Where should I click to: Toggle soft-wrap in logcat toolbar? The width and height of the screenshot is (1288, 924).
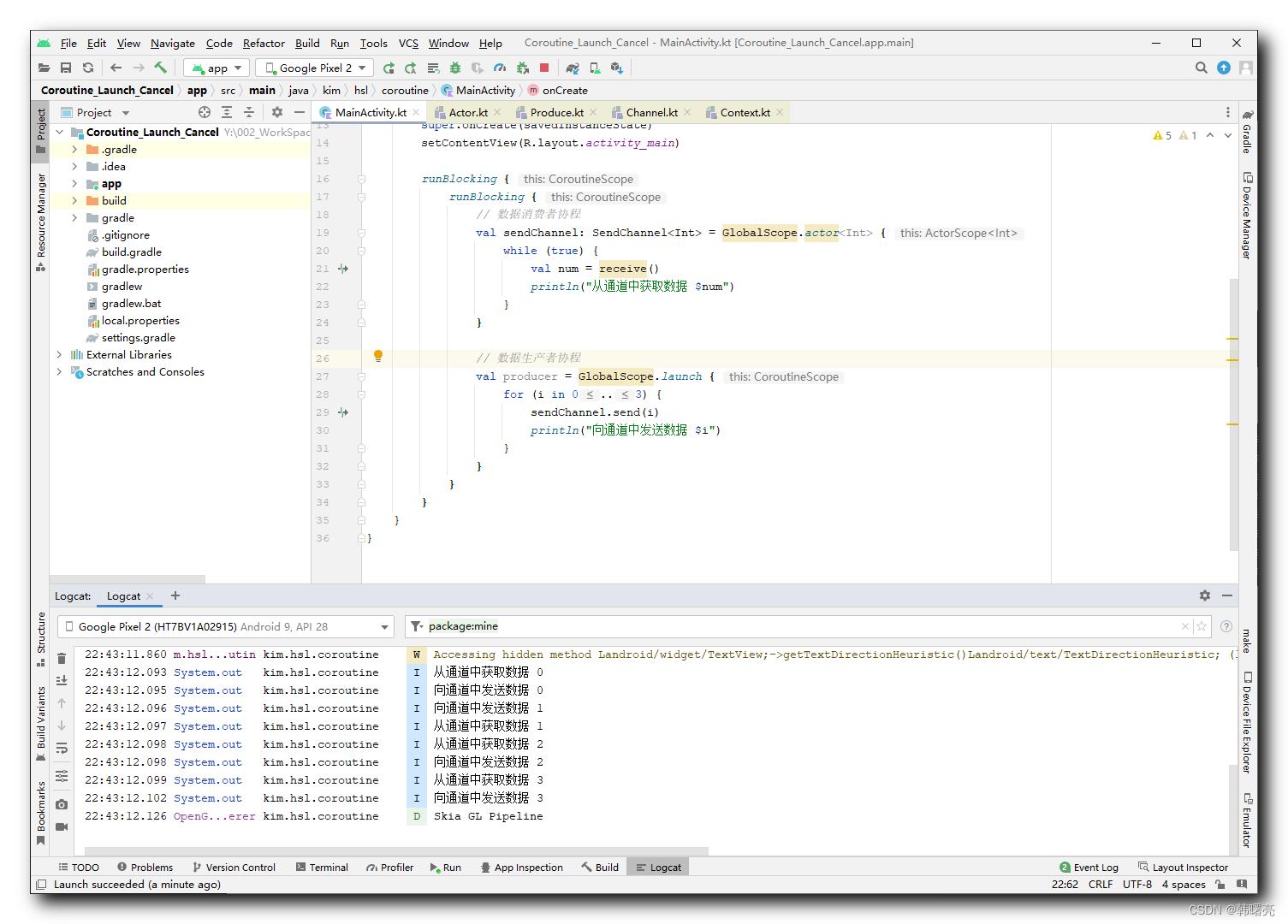[x=62, y=749]
